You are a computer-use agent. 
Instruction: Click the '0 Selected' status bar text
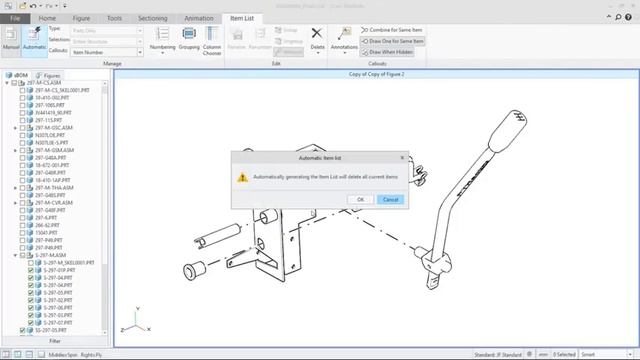click(x=564, y=354)
